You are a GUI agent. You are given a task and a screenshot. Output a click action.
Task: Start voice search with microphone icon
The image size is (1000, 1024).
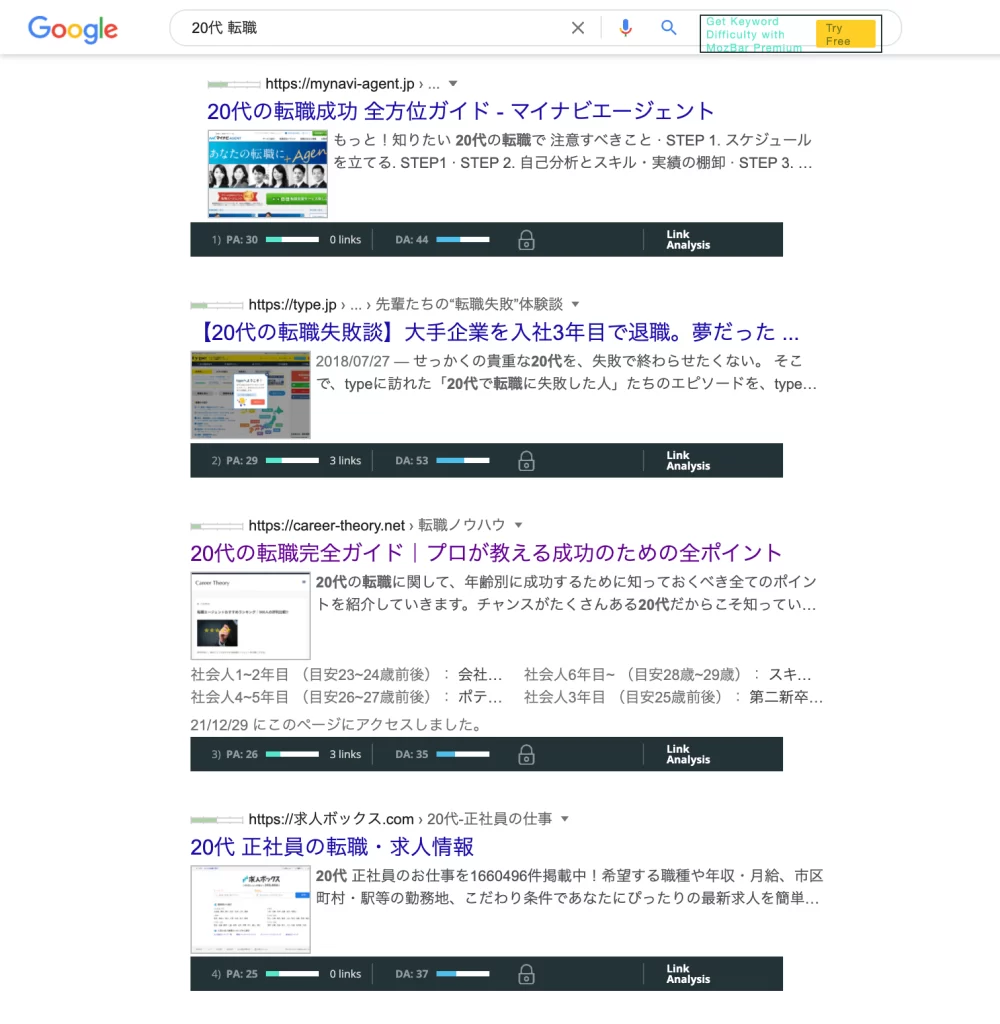pos(626,28)
